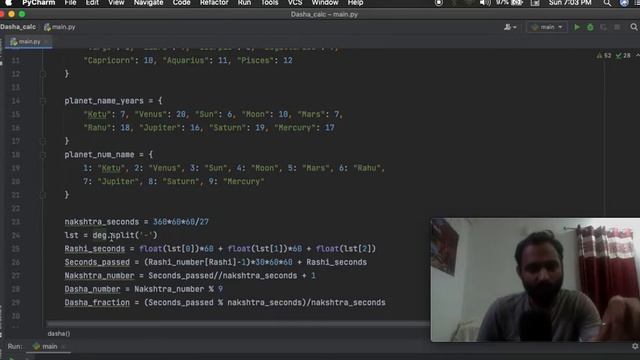Toggle fold marker at line 21 closing brace
The image size is (640, 360).
[x=43, y=195]
